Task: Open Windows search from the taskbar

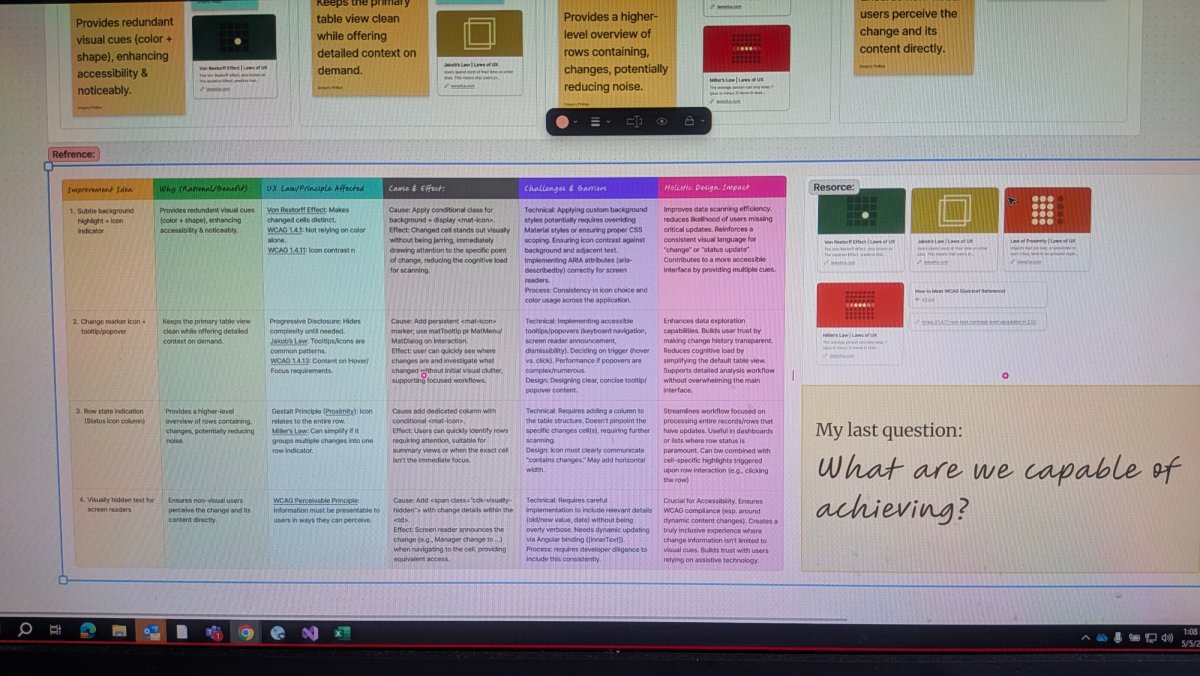Action: click(x=24, y=631)
